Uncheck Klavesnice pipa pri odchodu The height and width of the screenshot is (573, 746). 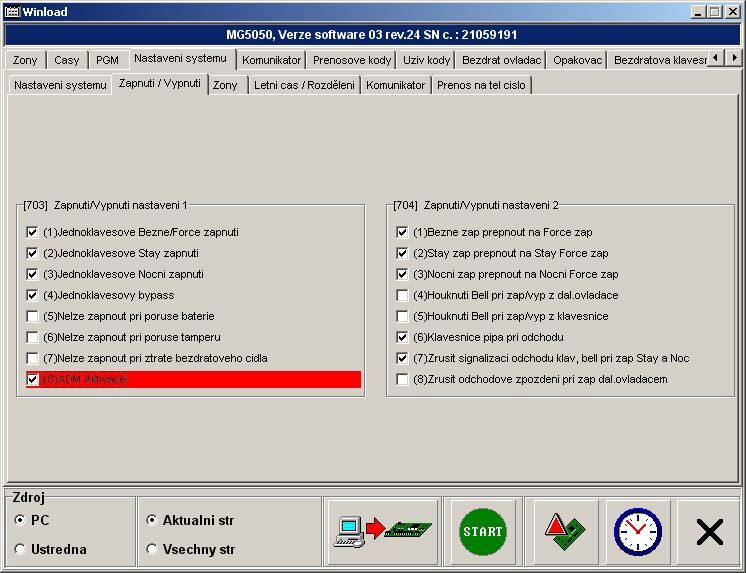(x=402, y=337)
